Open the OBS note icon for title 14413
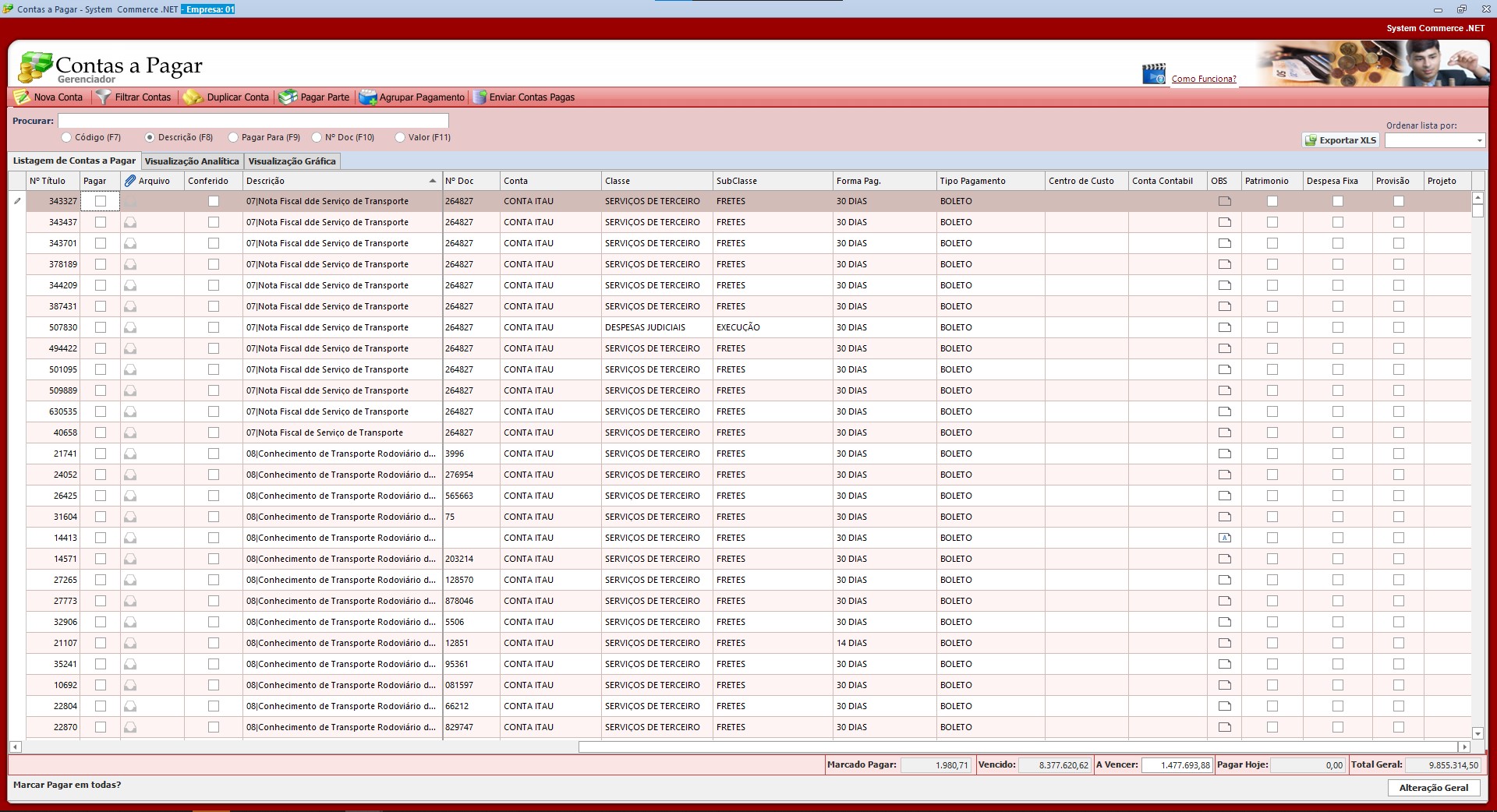Image resolution: width=1497 pixels, height=812 pixels. click(1224, 538)
